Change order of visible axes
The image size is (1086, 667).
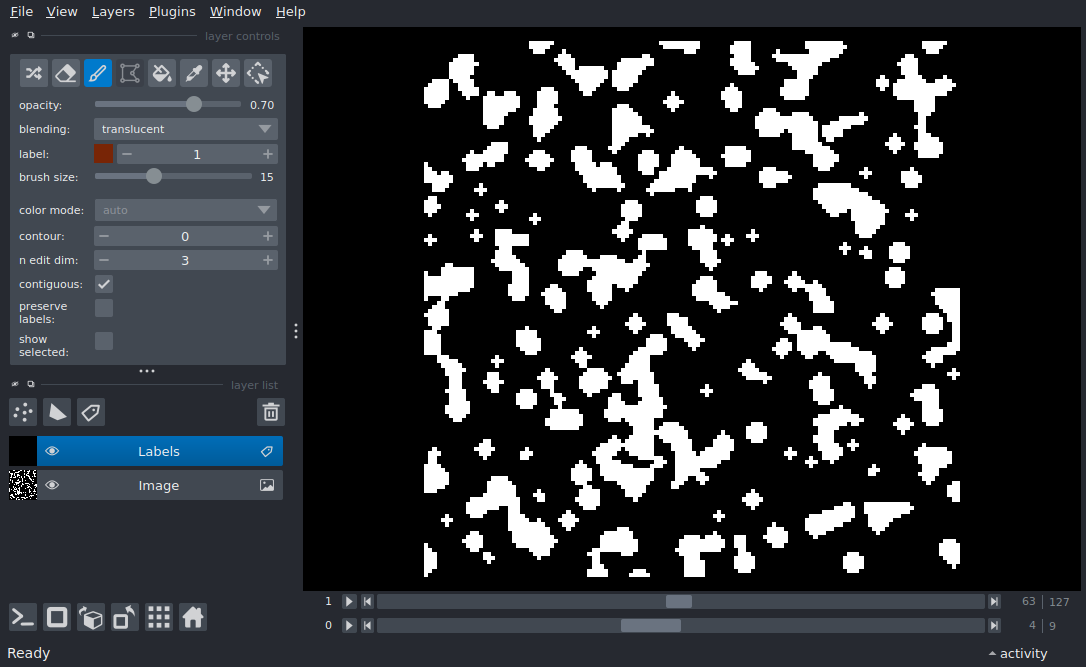(x=91, y=617)
